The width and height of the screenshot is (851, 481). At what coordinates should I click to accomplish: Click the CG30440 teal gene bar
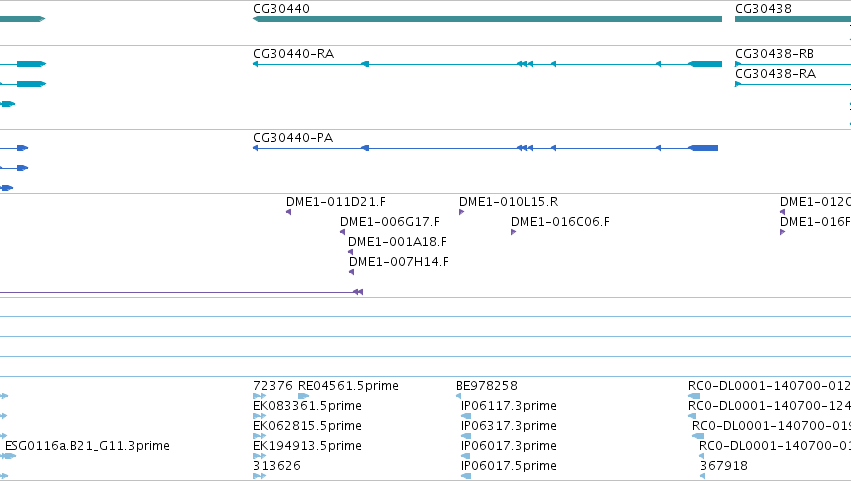click(x=487, y=19)
